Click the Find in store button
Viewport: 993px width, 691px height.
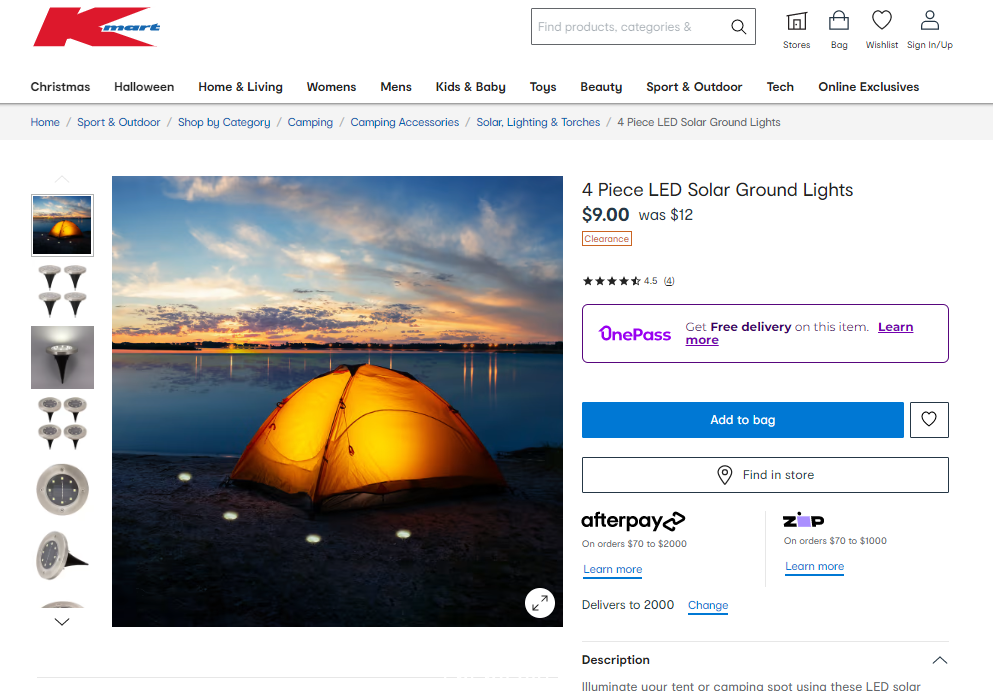(765, 475)
